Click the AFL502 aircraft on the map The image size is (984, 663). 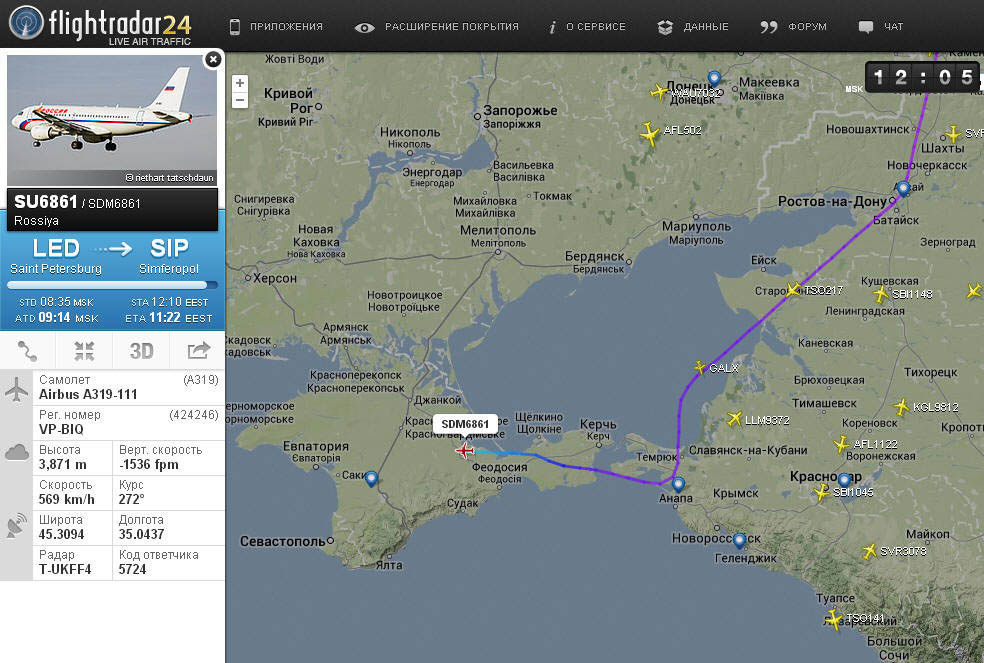(650, 133)
